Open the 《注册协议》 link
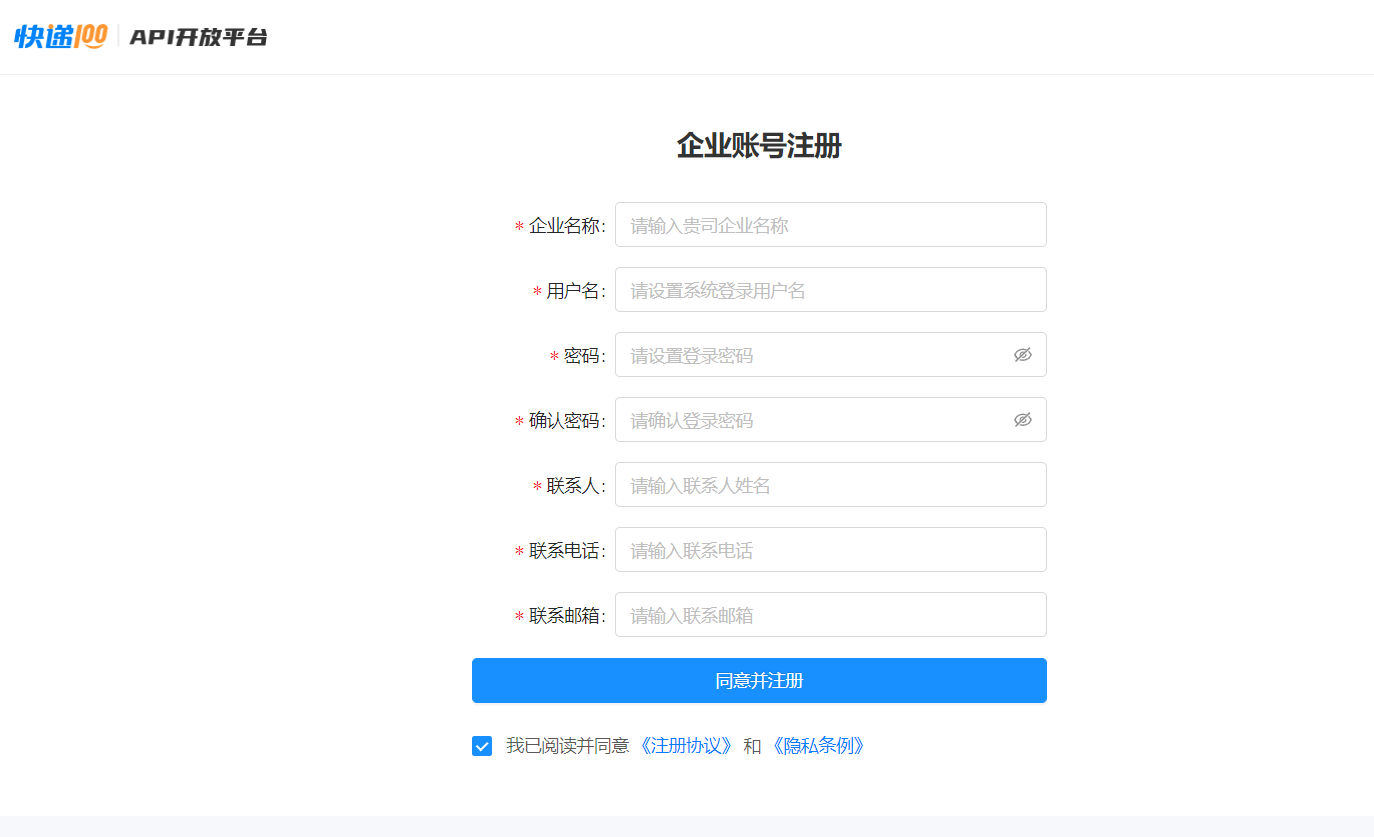The height and width of the screenshot is (837, 1374). (x=686, y=746)
